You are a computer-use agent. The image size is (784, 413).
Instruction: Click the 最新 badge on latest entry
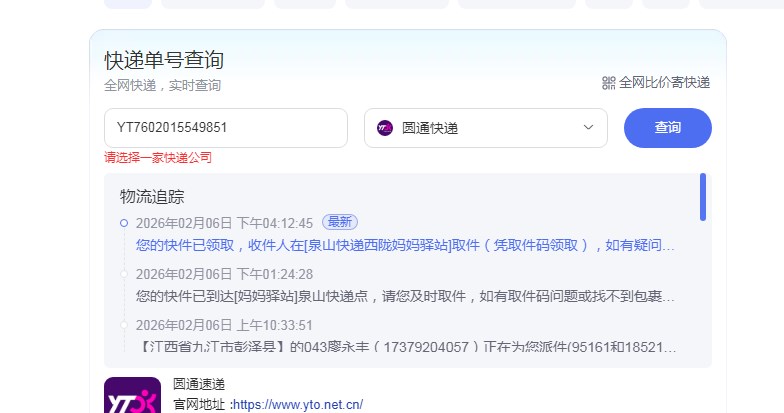coord(340,222)
